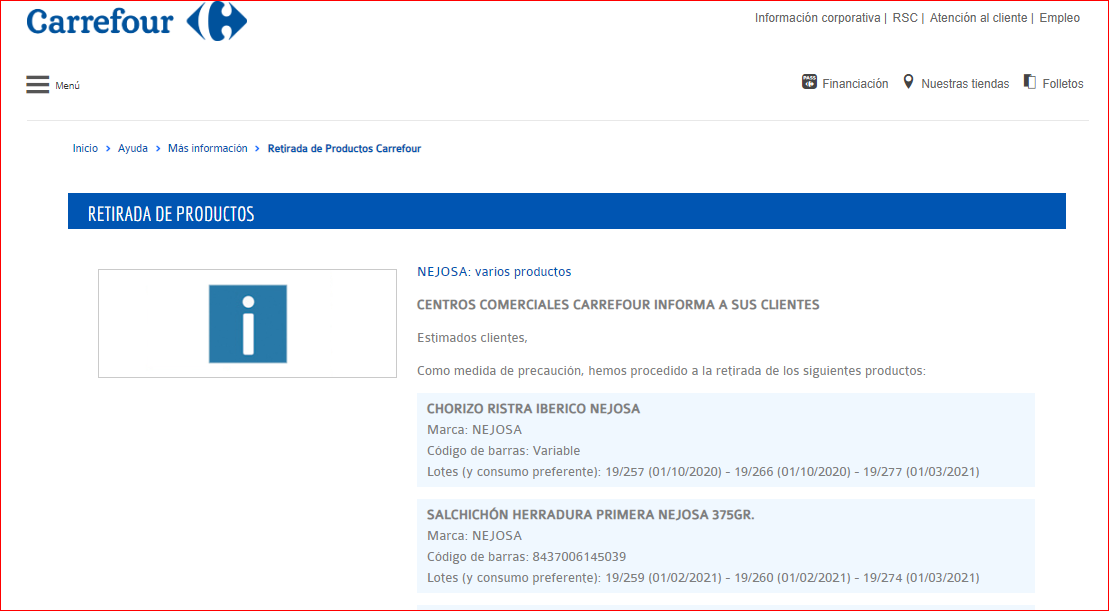Select Nuestras tiendas text link

point(965,84)
